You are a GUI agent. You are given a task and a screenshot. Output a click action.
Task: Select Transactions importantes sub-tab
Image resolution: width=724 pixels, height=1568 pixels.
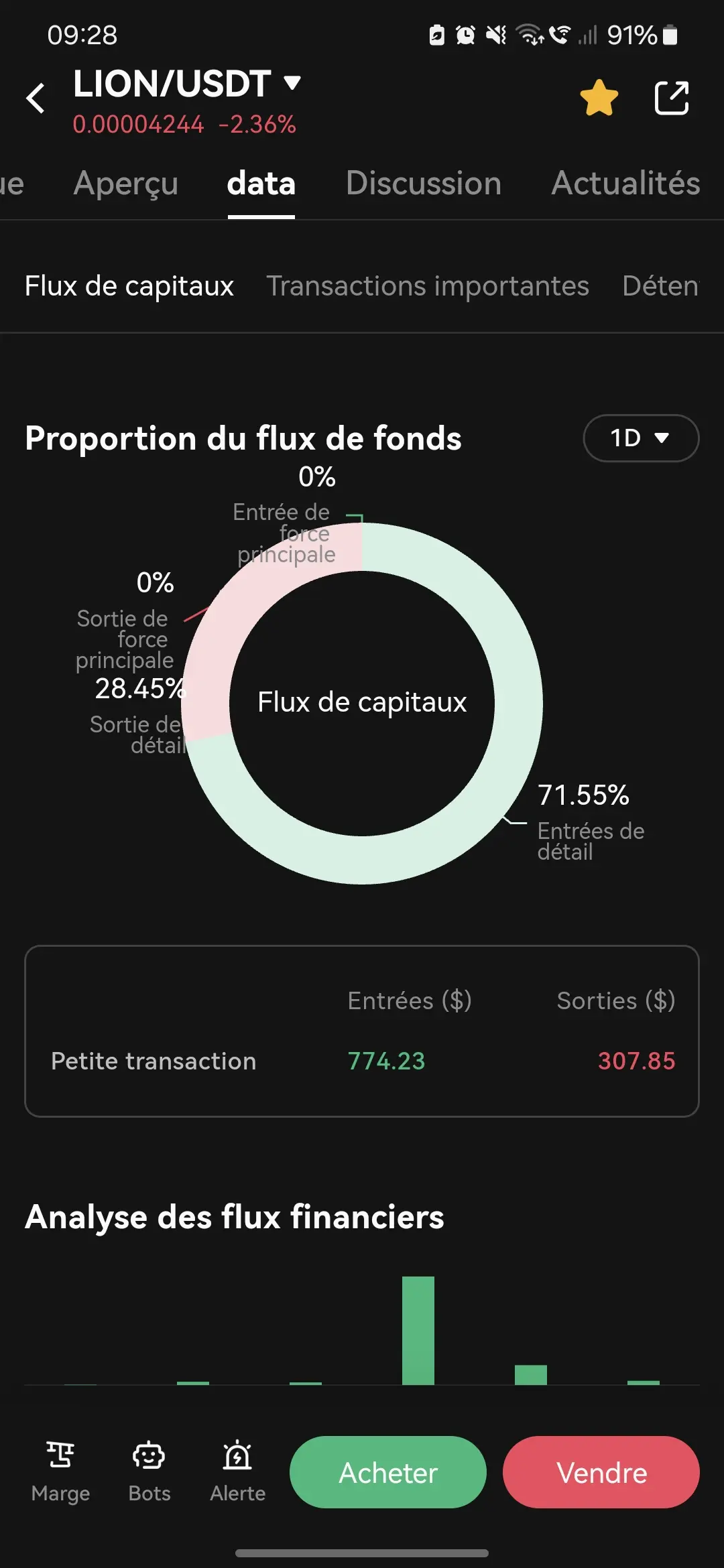pyautogui.click(x=428, y=286)
